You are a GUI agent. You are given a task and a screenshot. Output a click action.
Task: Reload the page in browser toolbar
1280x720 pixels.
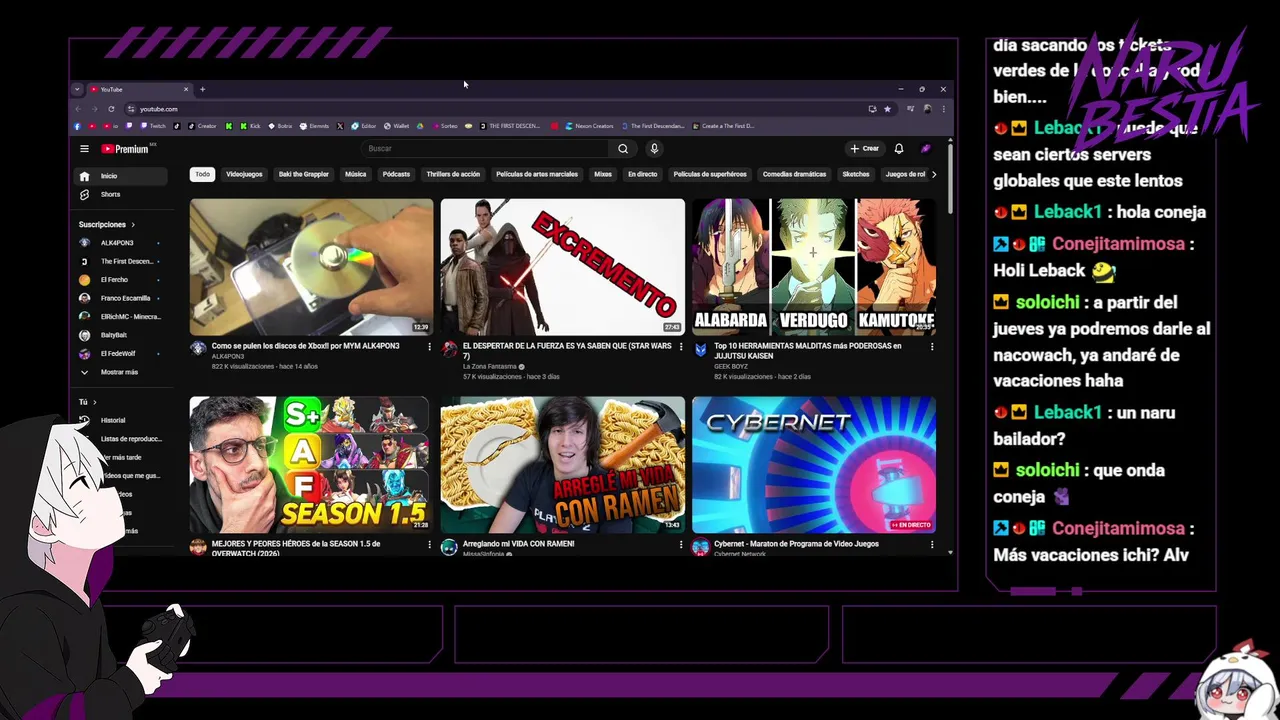[x=111, y=109]
